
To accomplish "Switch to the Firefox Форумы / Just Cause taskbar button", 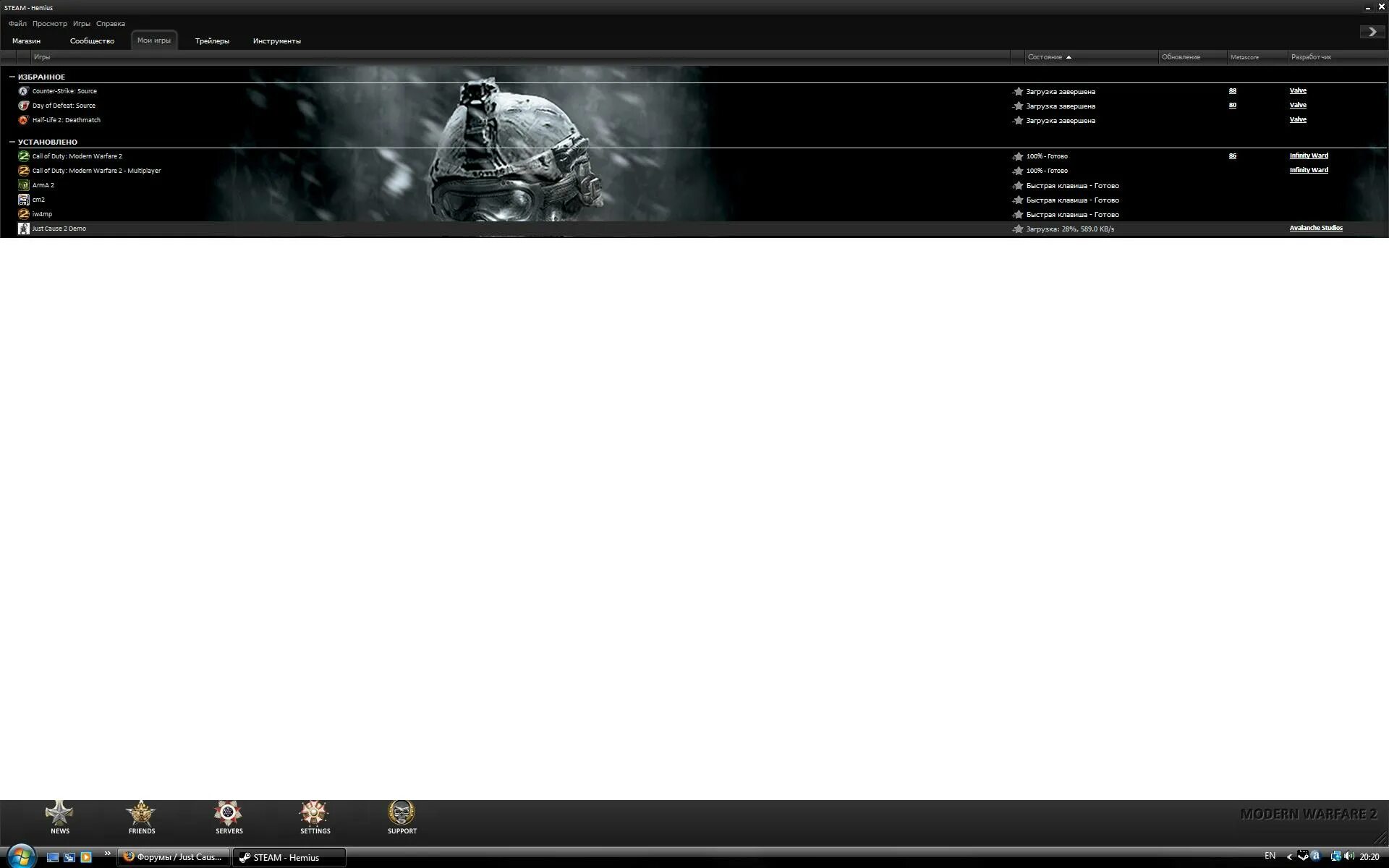I will pos(174,857).
